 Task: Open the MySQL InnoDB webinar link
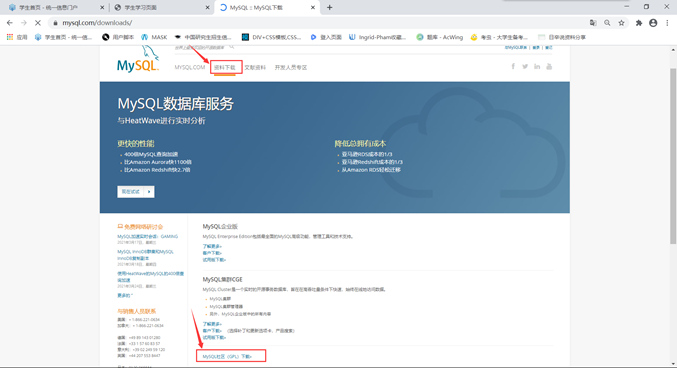[146, 255]
